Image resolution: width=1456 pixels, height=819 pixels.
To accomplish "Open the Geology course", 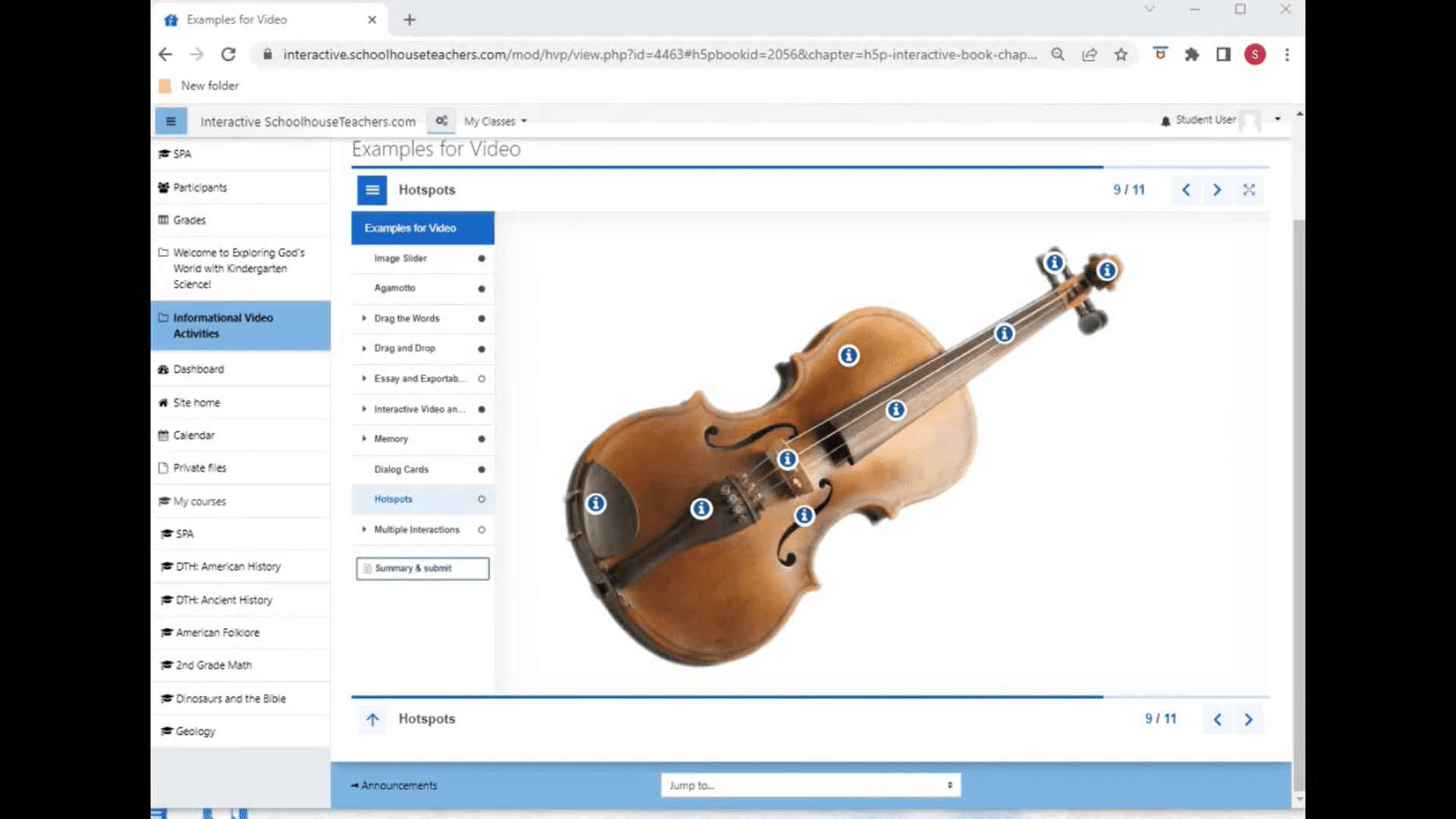I will [x=240, y=731].
